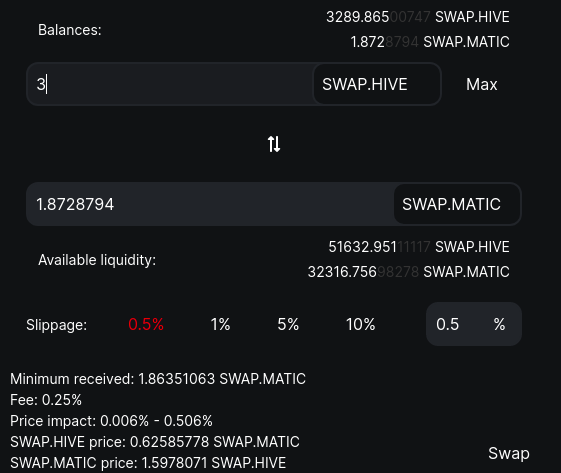The height and width of the screenshot is (473, 561).
Task: Open the SWAP.HIVE token selector
Action: (x=377, y=84)
